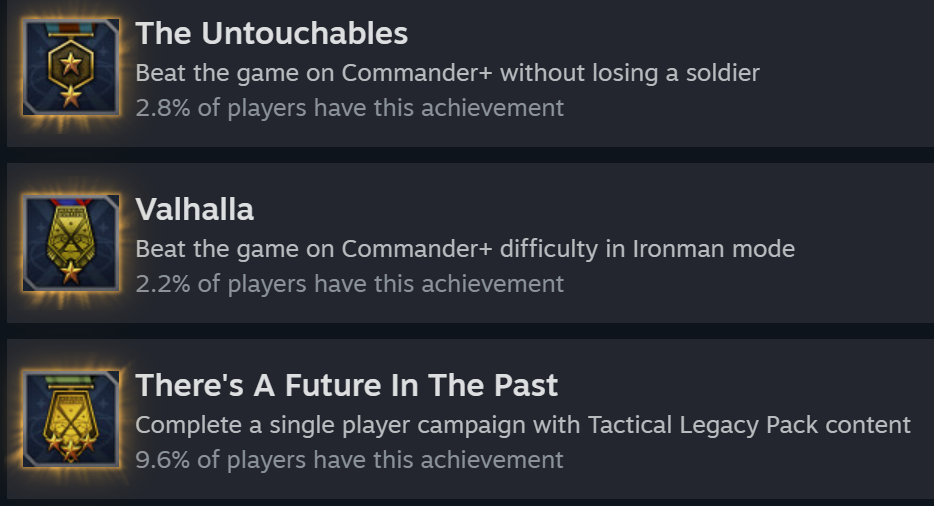934x506 pixels.
Task: Click the red-blue ribbon on Valhalla medal
Action: (71, 203)
